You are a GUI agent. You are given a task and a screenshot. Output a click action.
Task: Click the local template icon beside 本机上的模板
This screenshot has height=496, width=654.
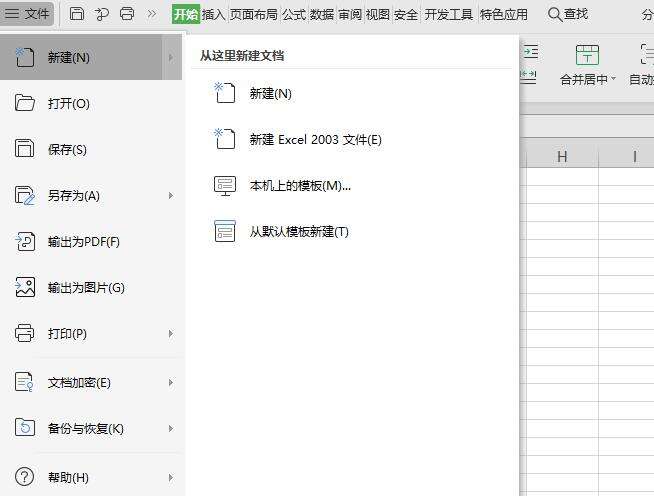tap(225, 186)
